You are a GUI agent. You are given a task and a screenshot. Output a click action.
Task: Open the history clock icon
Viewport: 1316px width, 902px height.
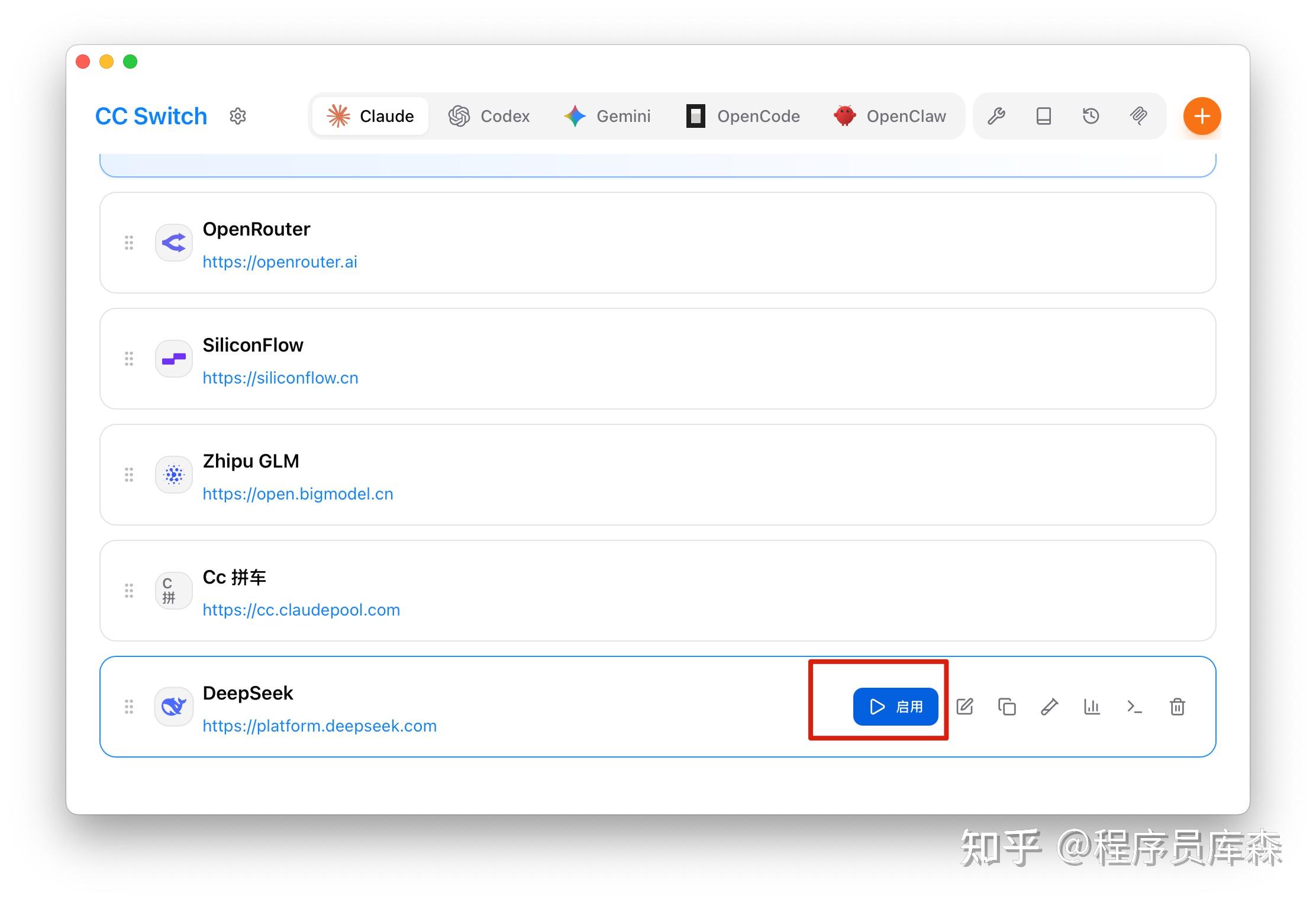(x=1091, y=116)
